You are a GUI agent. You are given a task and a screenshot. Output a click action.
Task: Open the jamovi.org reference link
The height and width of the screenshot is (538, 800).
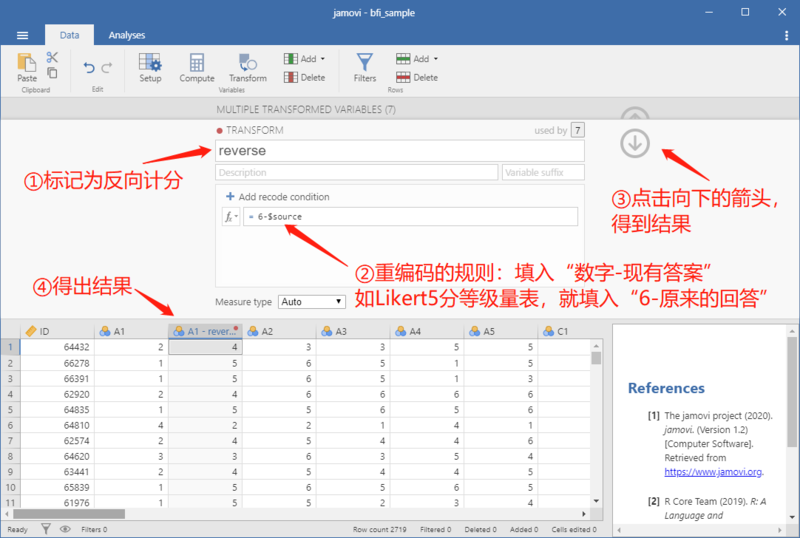(x=713, y=472)
